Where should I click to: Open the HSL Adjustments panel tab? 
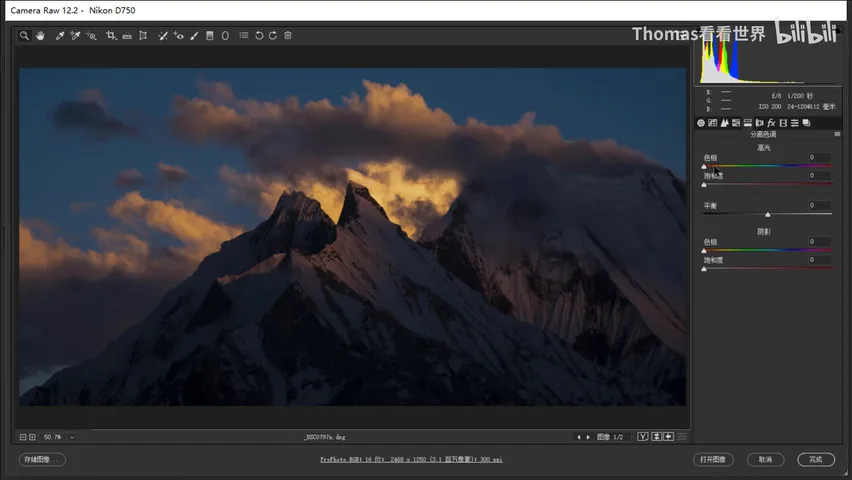pyautogui.click(x=736, y=123)
